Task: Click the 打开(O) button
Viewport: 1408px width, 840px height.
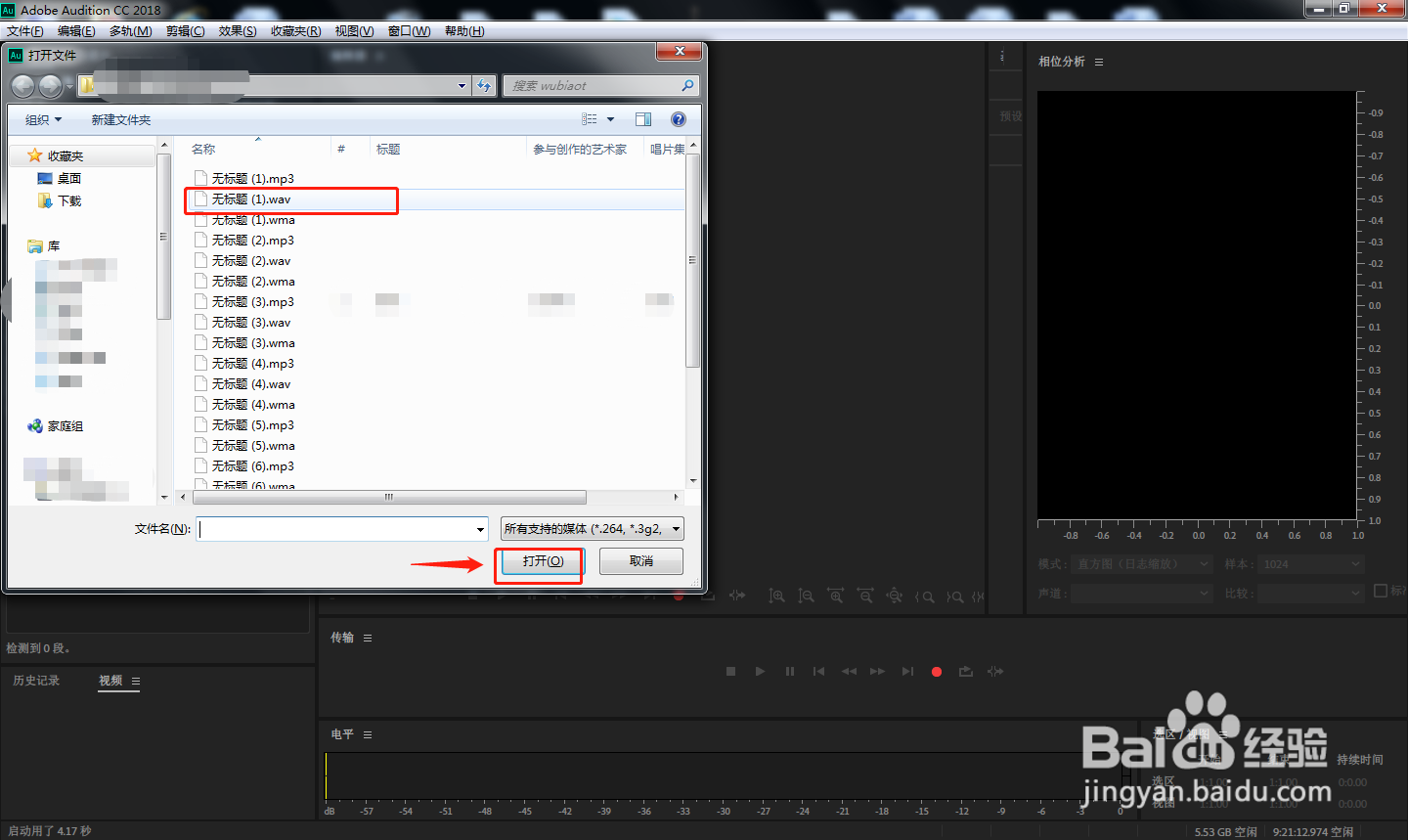Action: (542, 561)
